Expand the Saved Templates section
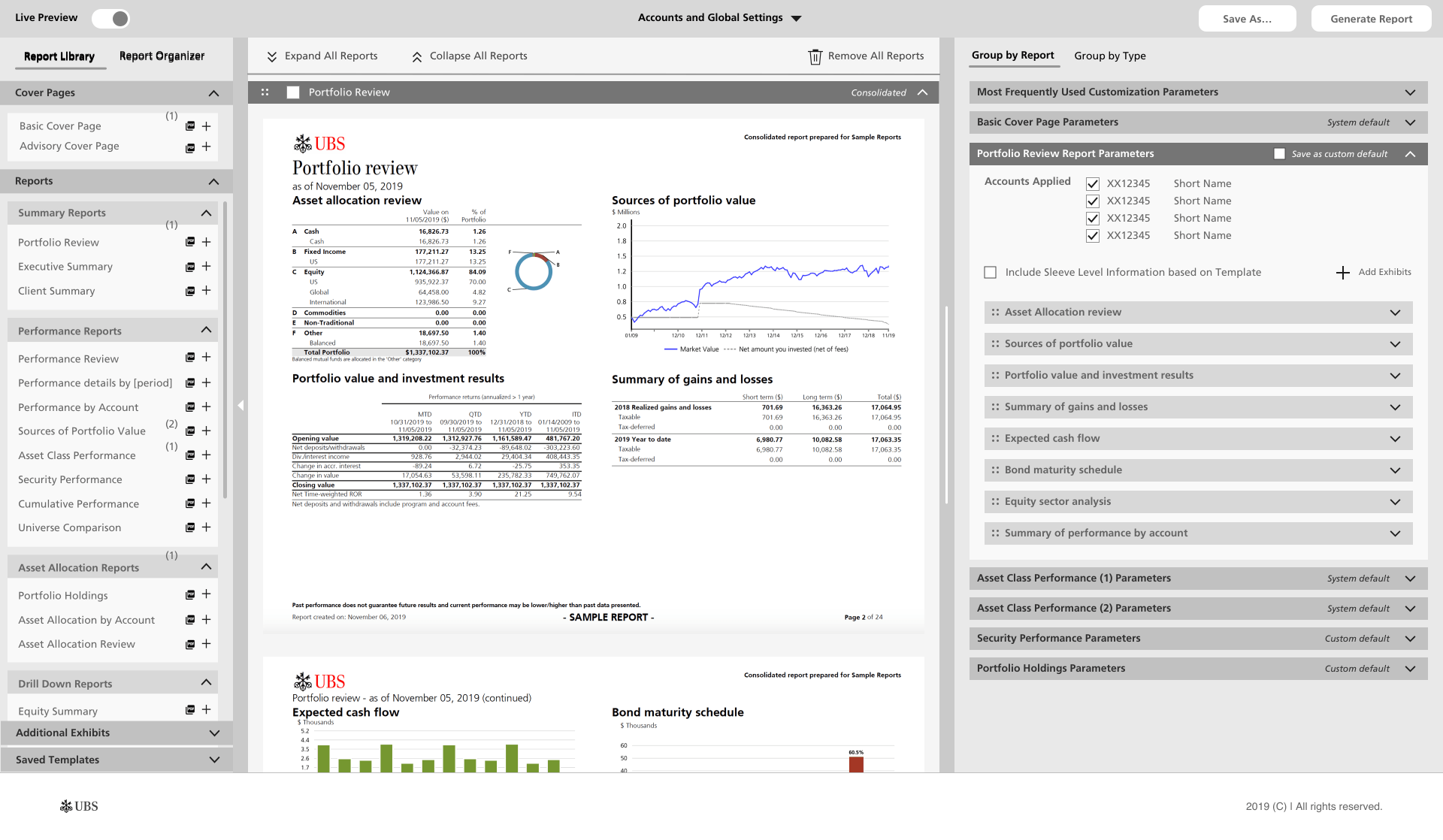Viewport: 1443px width, 840px height. tap(213, 760)
